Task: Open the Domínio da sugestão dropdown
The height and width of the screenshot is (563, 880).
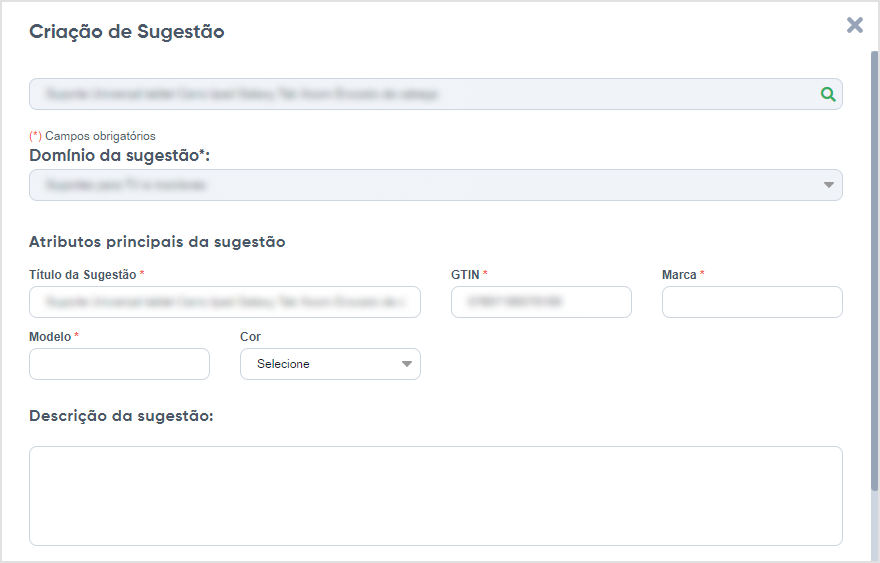Action: point(436,185)
